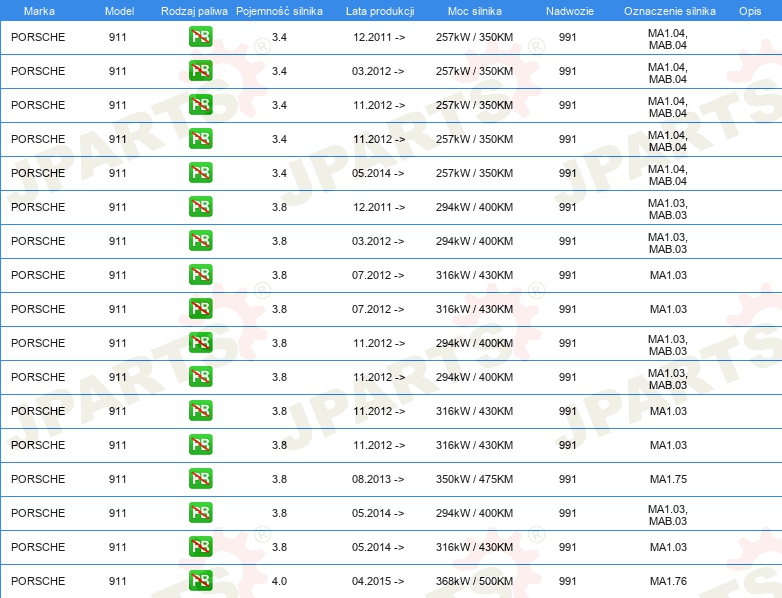Screen dimensions: 782x598
Task: Click 257kW / 350KM in the 05.2014 row
Action: tap(474, 173)
